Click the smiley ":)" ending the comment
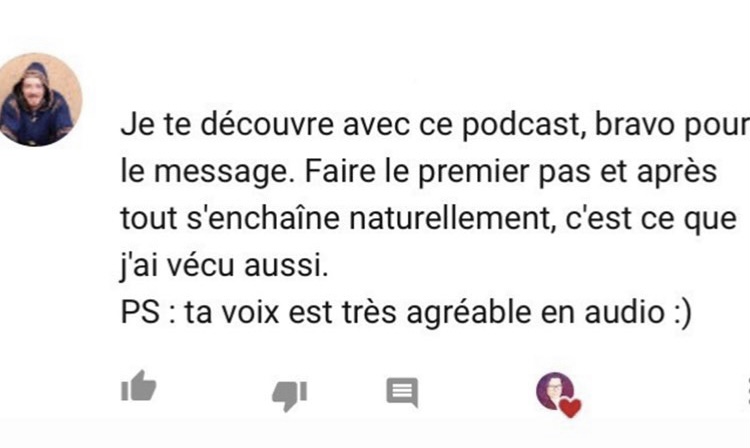Screen dimensions: 750x448 682,313
